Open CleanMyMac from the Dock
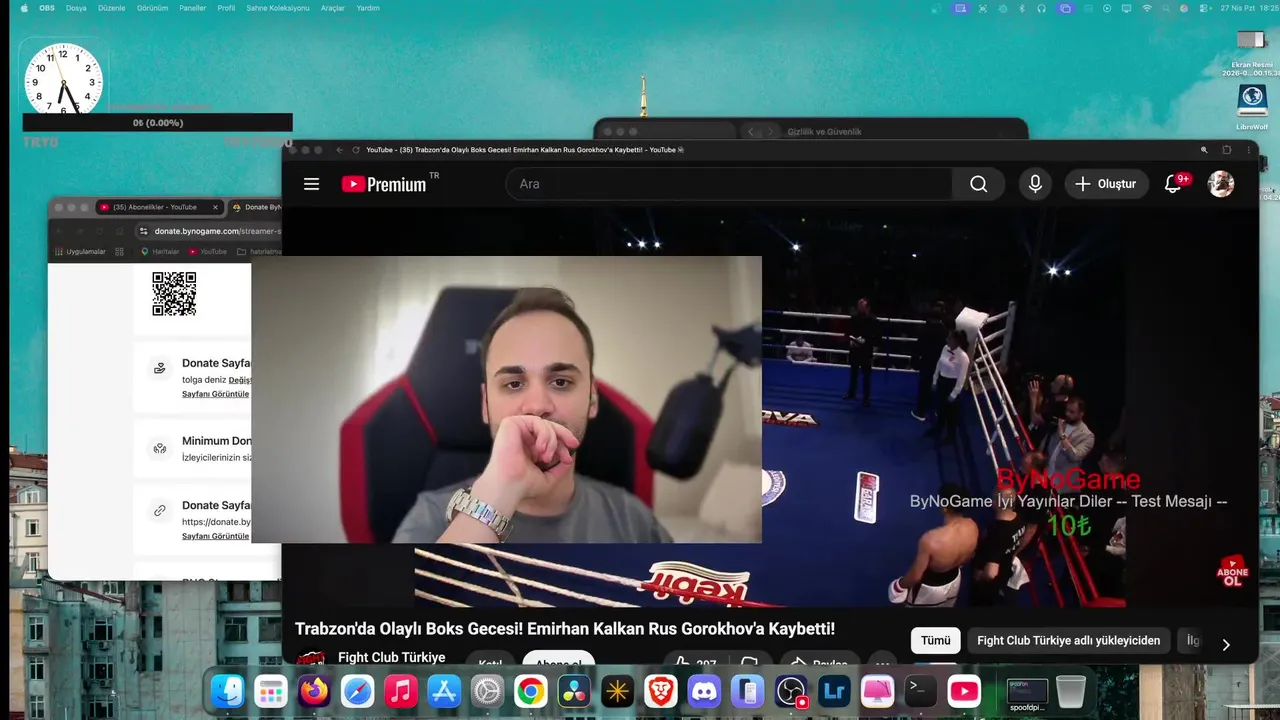 [877, 691]
